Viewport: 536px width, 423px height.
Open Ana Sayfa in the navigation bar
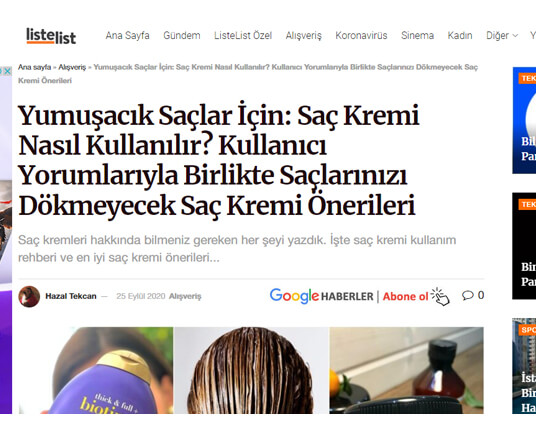click(x=128, y=36)
